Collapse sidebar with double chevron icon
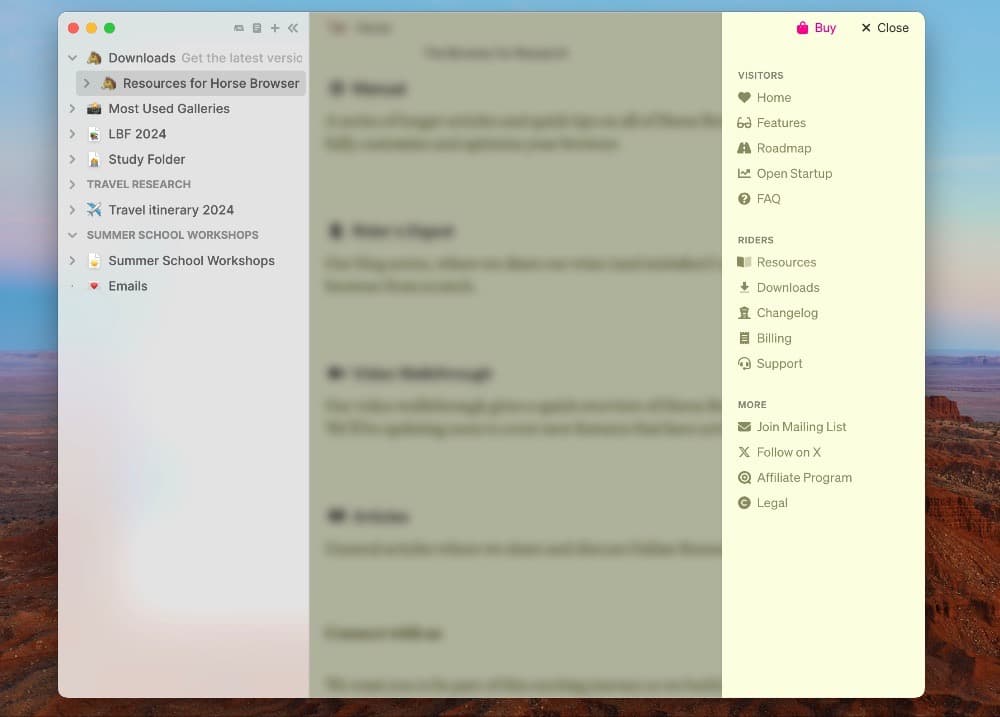Image resolution: width=1000 pixels, height=717 pixels. coord(293,28)
